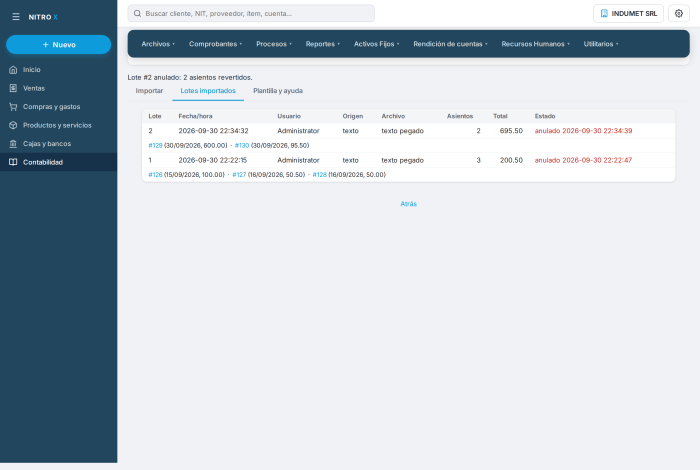Click the INDUMET SRL company icon
The width and height of the screenshot is (700, 470).
[604, 13]
